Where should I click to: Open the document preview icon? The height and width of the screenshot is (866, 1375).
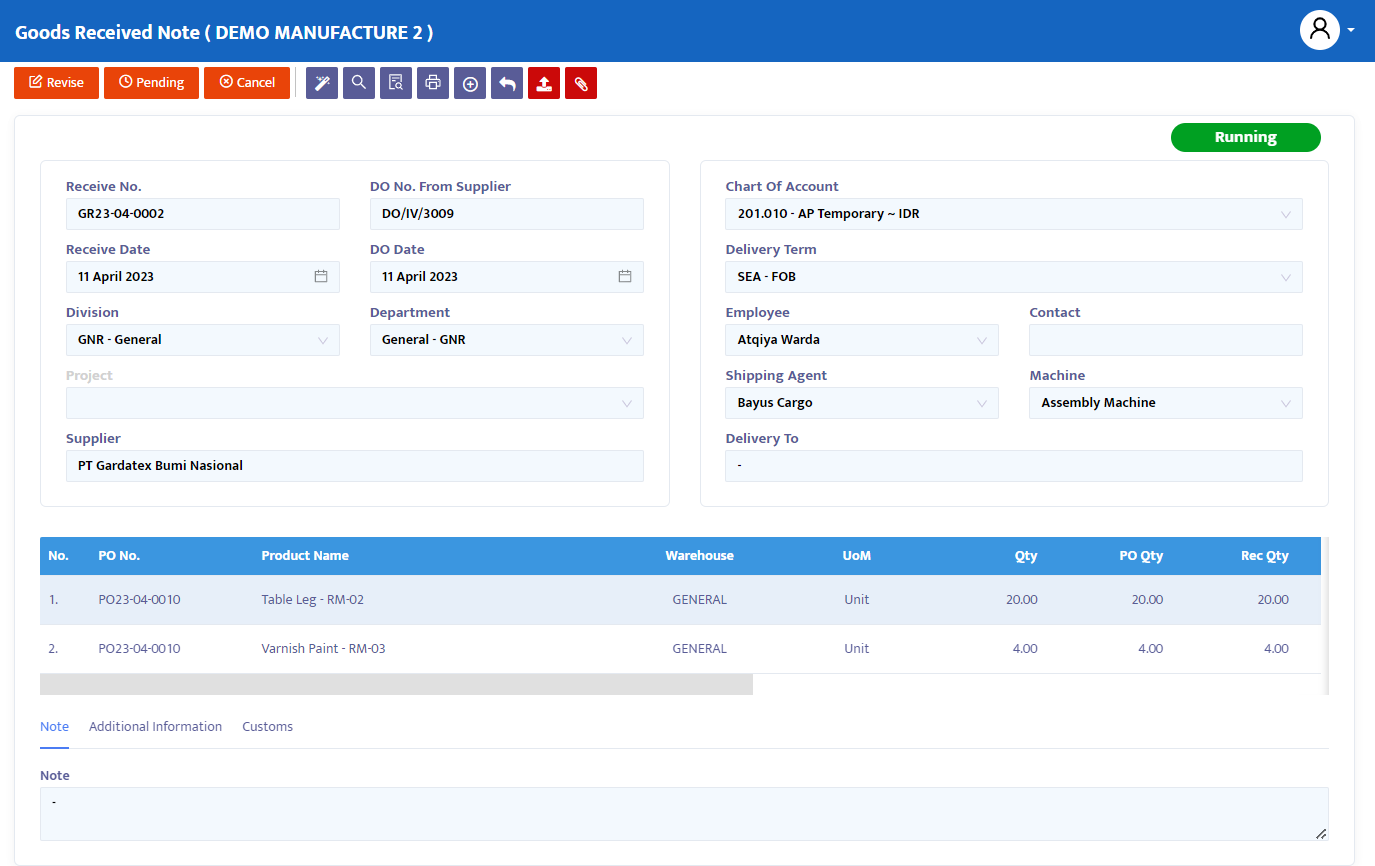coord(396,83)
